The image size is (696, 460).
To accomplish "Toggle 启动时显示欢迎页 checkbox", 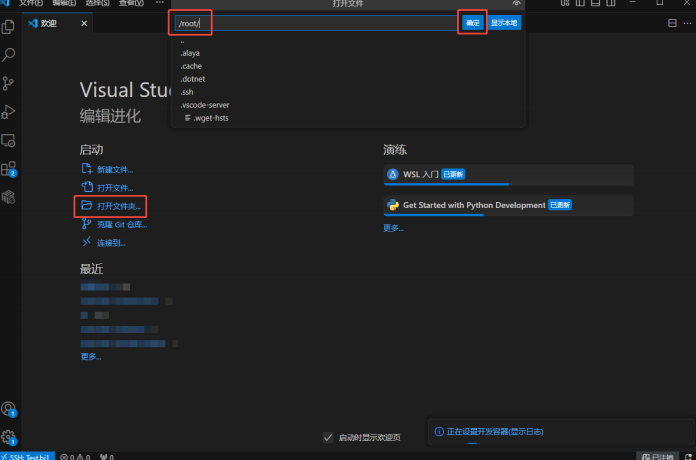I will [x=328, y=437].
